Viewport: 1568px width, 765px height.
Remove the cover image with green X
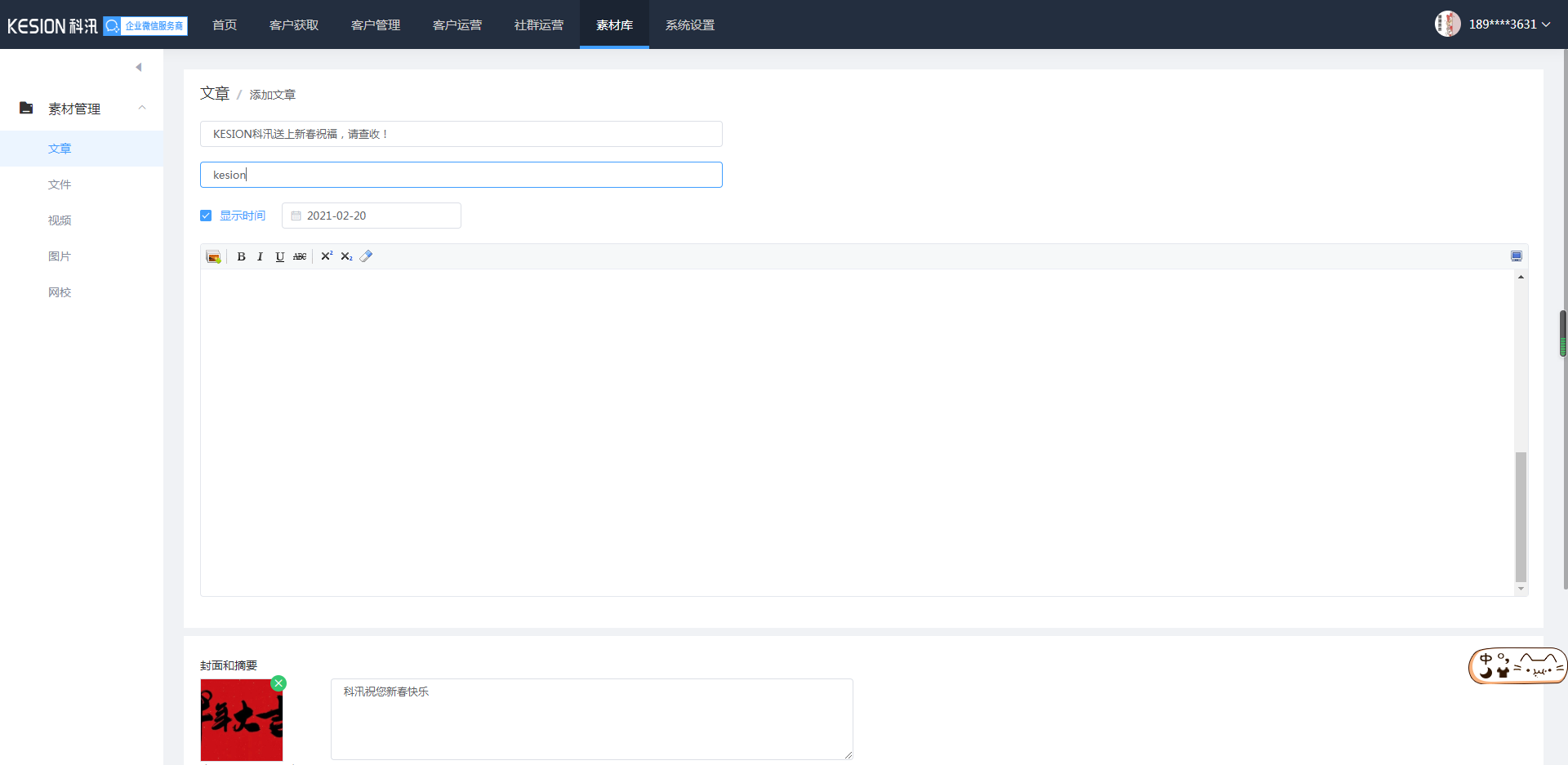pos(278,683)
